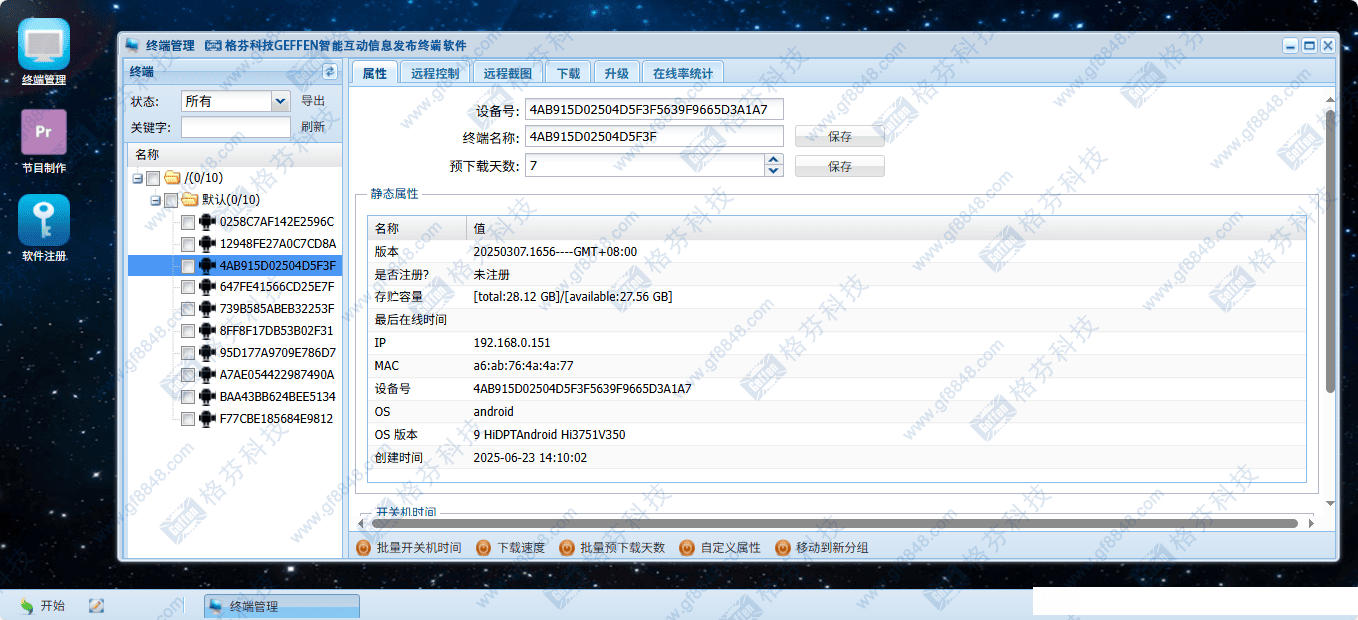The height and width of the screenshot is (620, 1358).
Task: Open the 终端管理 desktop icon
Action: [44, 45]
